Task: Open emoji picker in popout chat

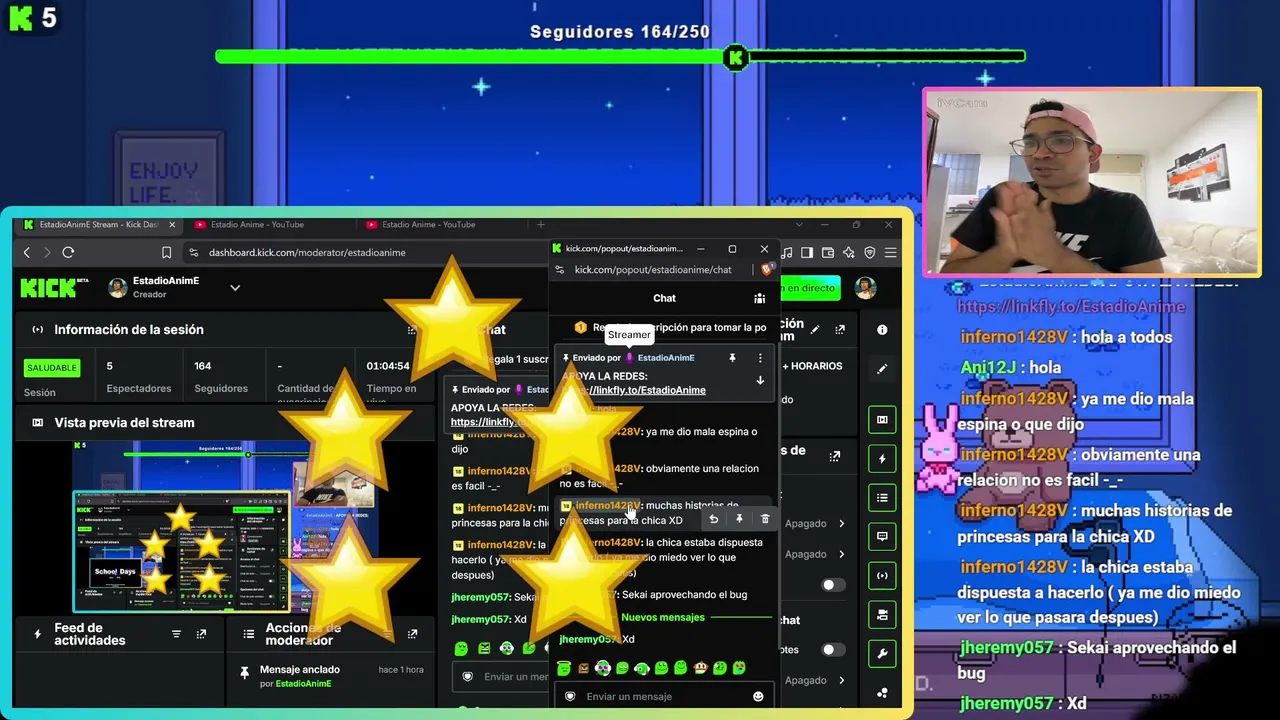Action: point(757,696)
